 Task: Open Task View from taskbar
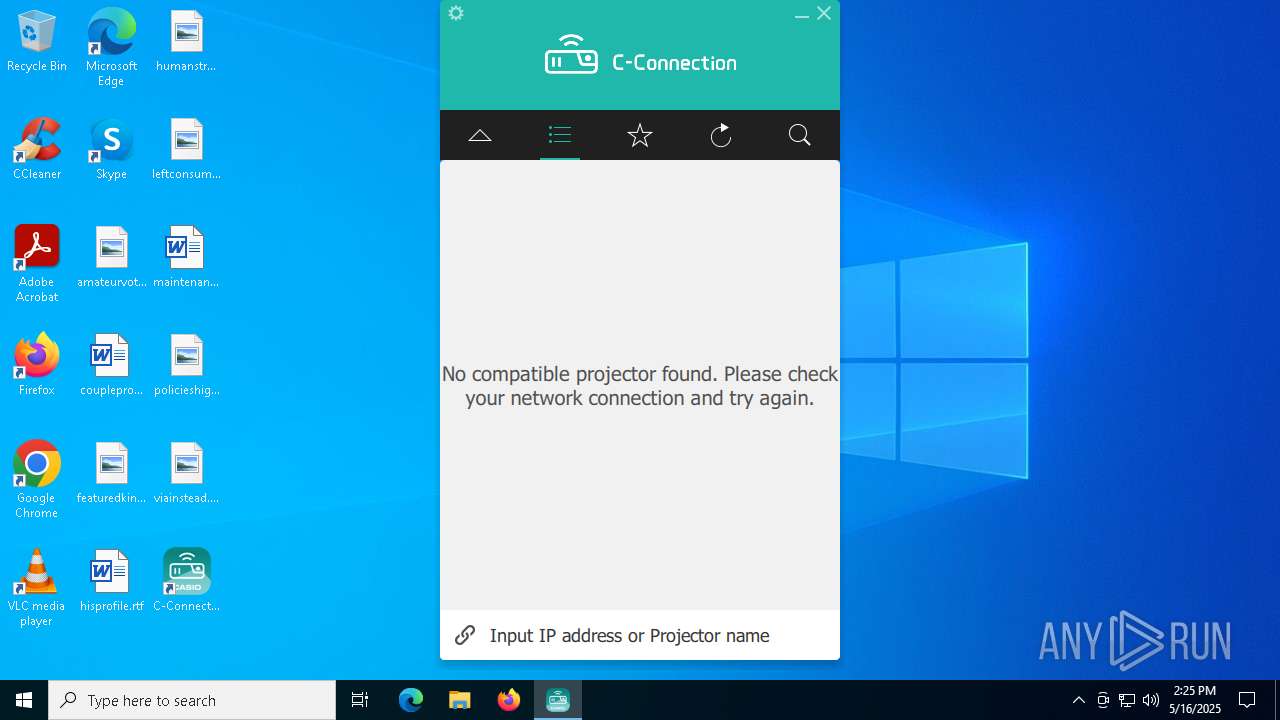click(x=360, y=700)
